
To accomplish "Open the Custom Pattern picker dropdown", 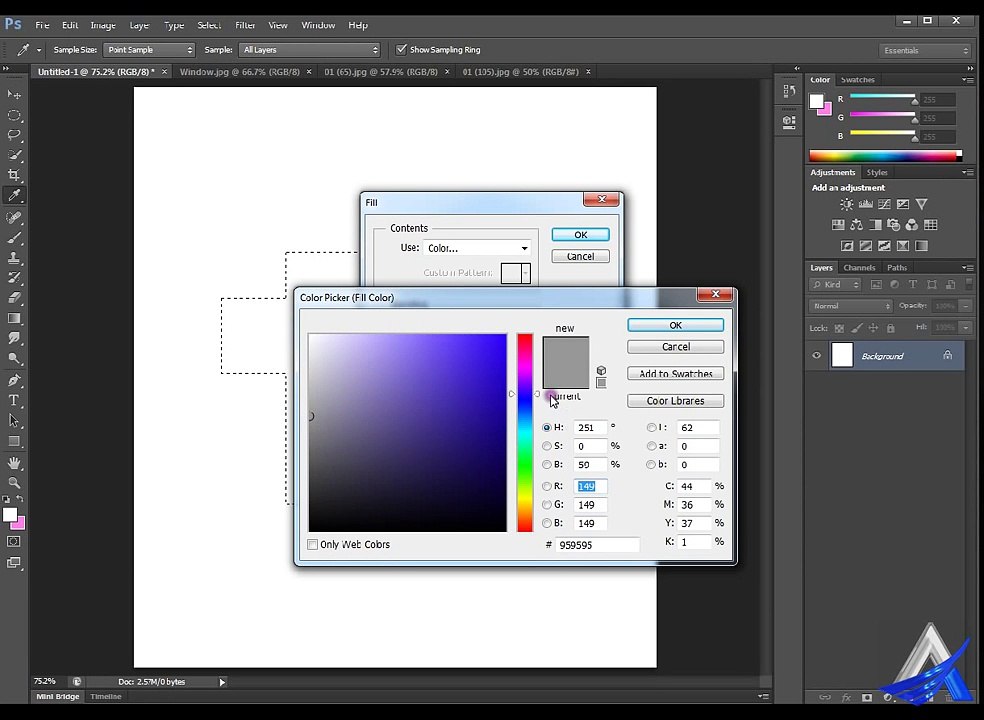I will (x=526, y=273).
